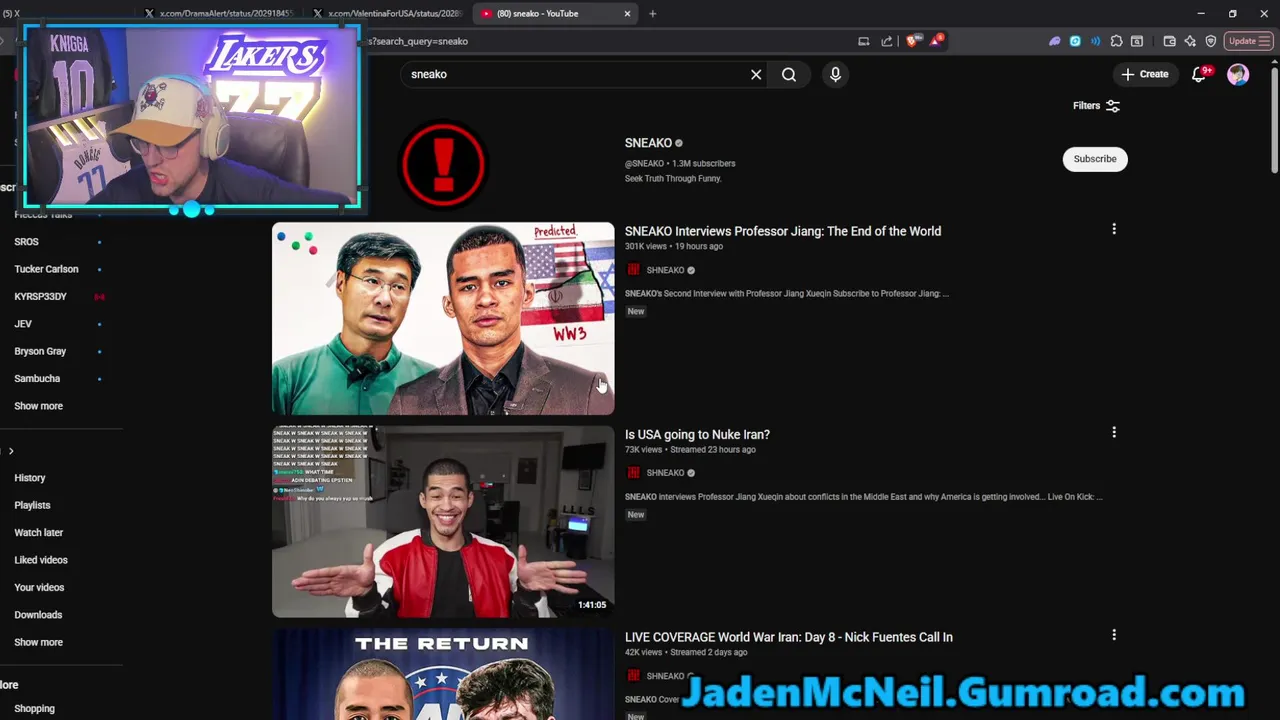Open the share page icon in address bar
This screenshot has height=720, width=1280.
click(887, 41)
